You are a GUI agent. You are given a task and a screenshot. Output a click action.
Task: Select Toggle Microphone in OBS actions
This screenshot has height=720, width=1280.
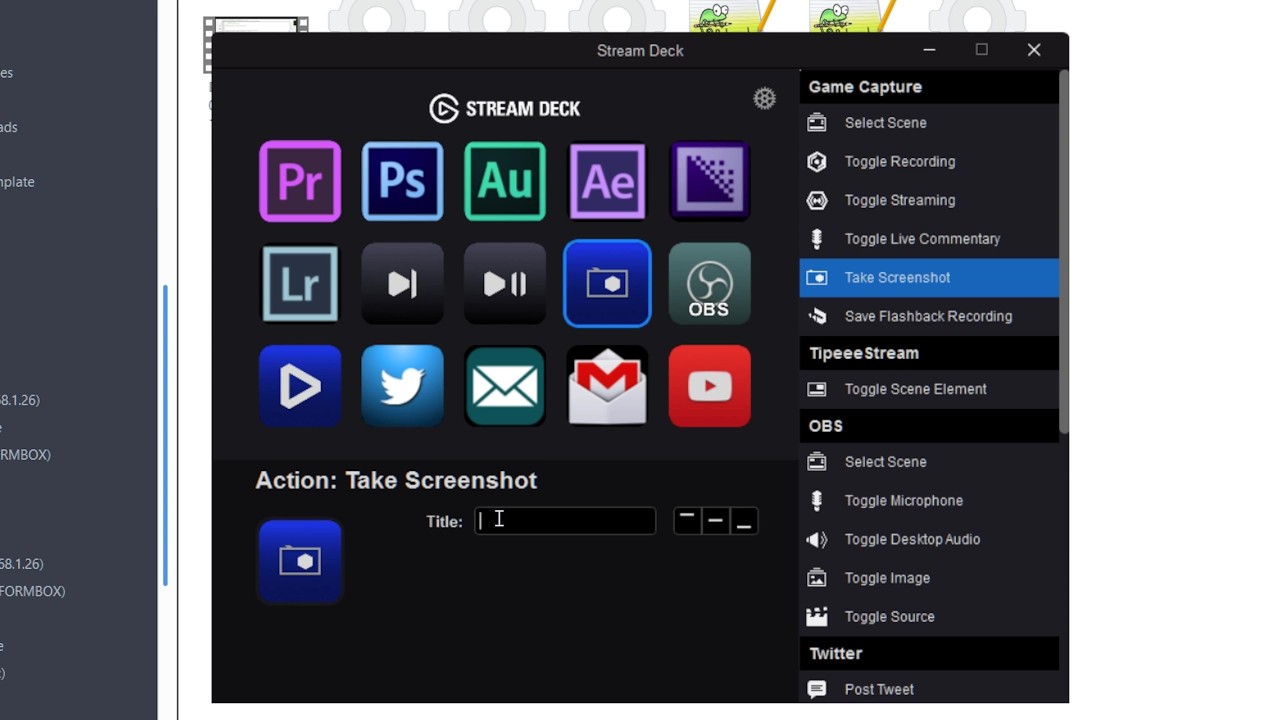coord(903,500)
